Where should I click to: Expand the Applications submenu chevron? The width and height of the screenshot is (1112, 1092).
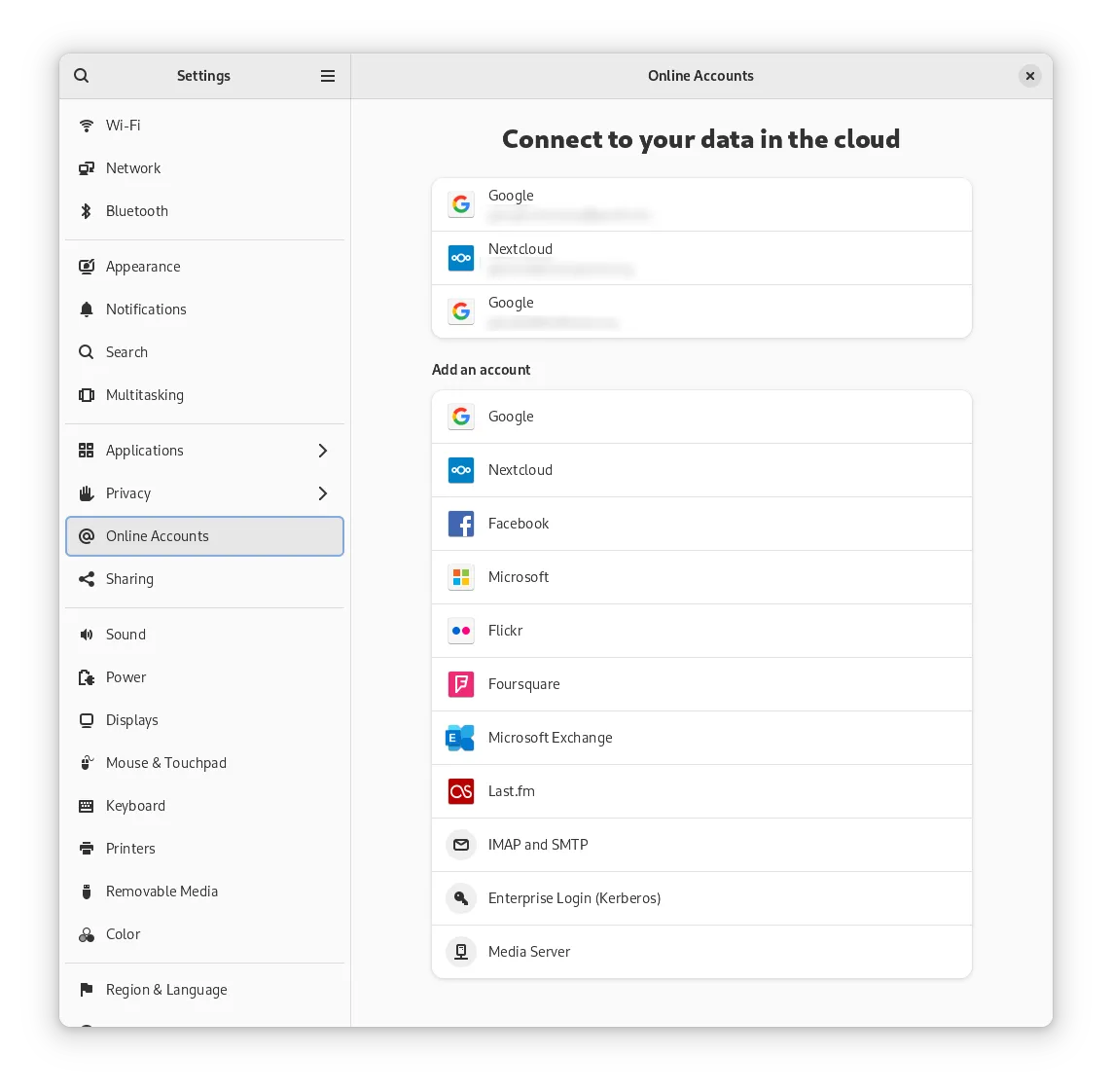(x=323, y=451)
